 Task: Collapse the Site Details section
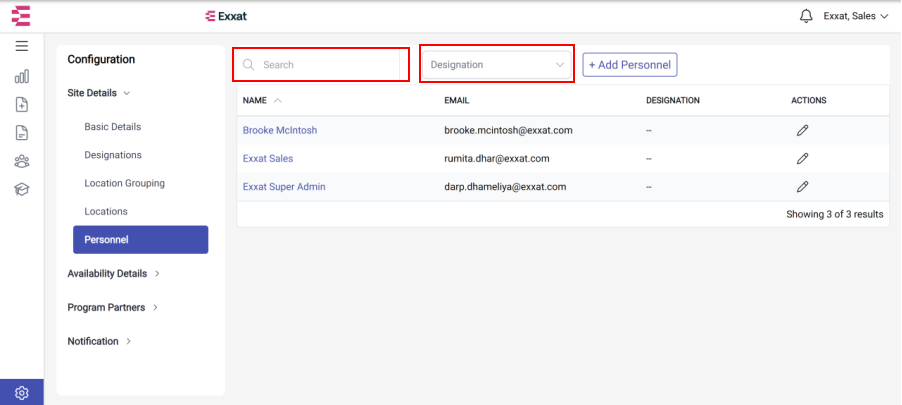pyautogui.click(x=99, y=93)
